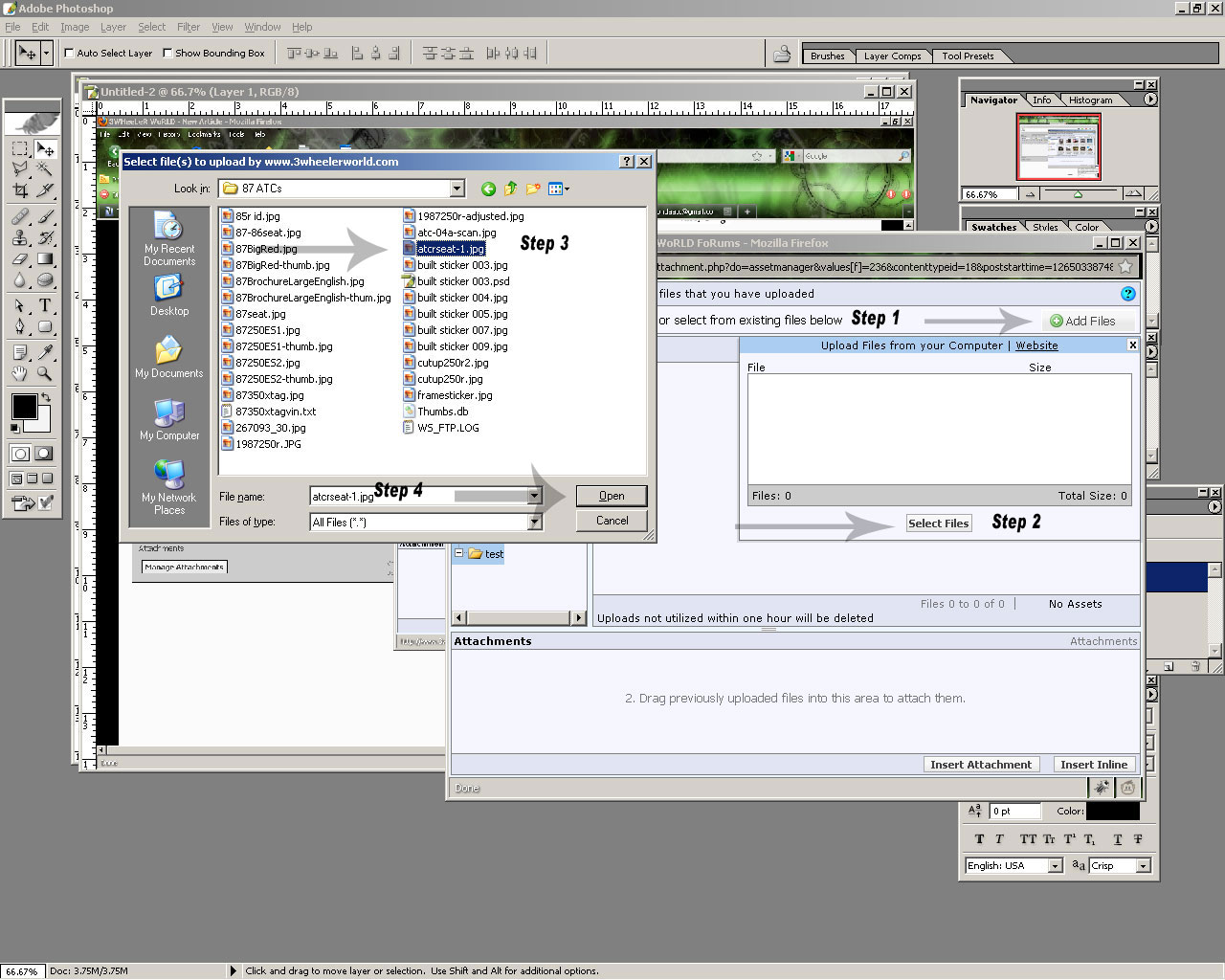Click the Add Files button
The width and height of the screenshot is (1225, 980).
click(1090, 321)
